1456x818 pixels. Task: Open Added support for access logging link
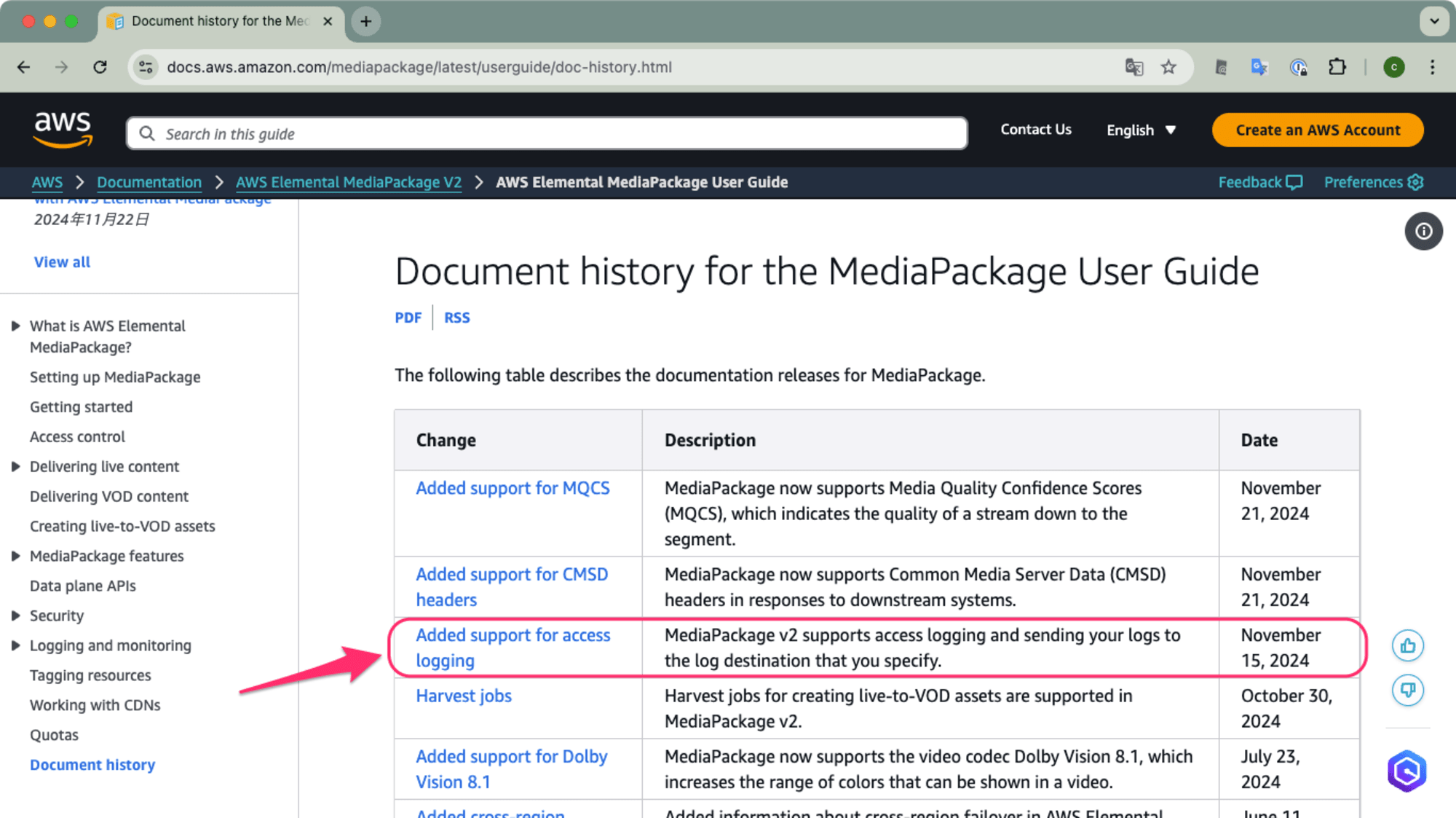[513, 648]
